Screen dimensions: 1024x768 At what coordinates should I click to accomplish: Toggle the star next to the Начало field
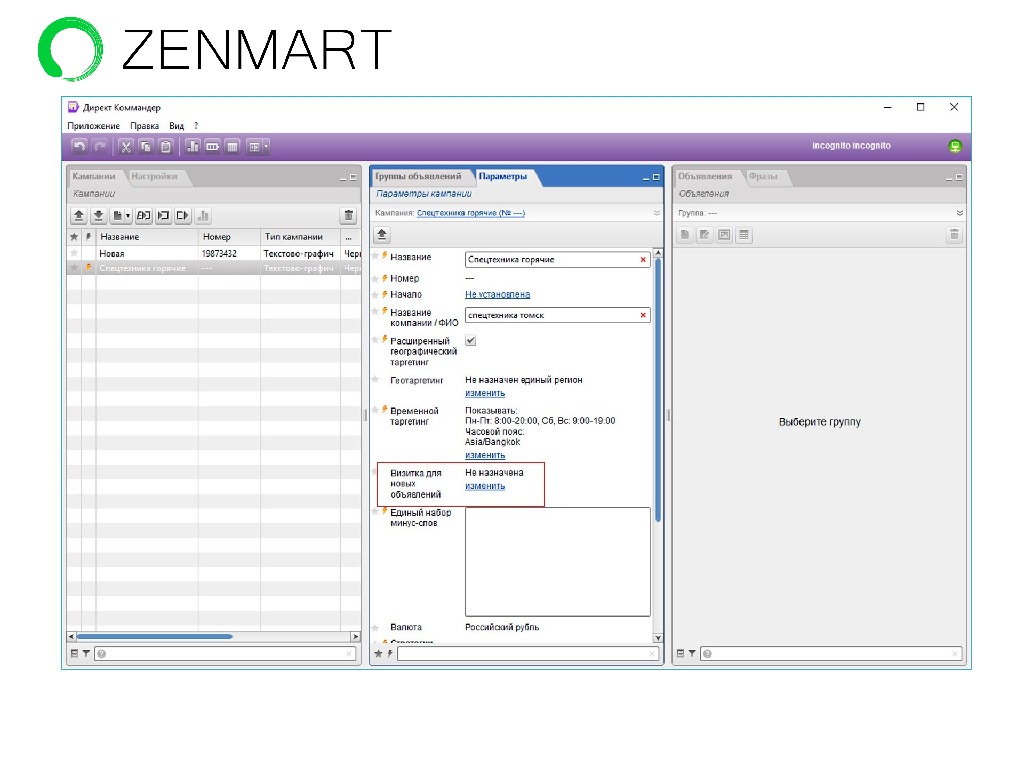click(x=375, y=294)
